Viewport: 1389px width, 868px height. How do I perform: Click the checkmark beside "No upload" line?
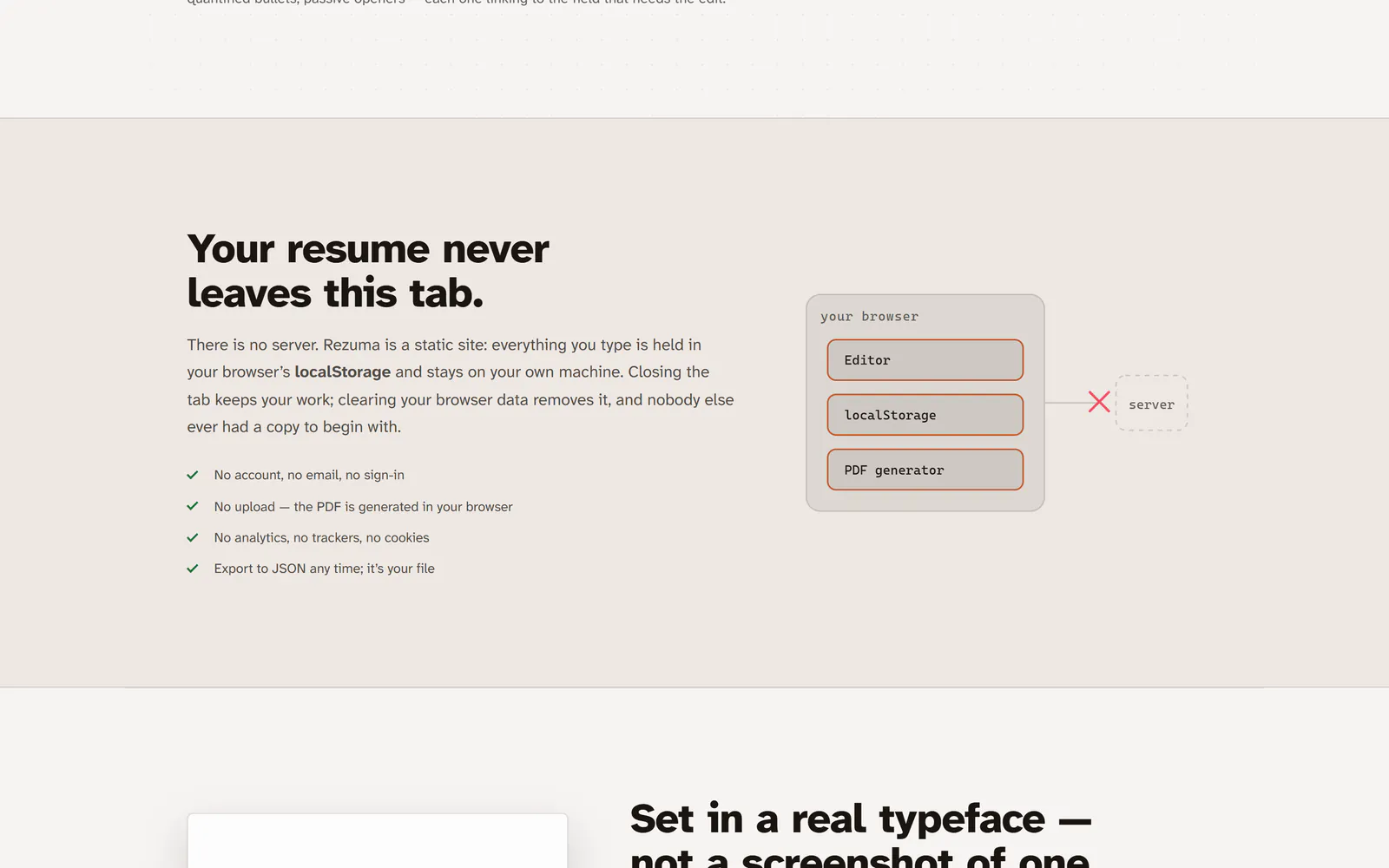point(193,506)
